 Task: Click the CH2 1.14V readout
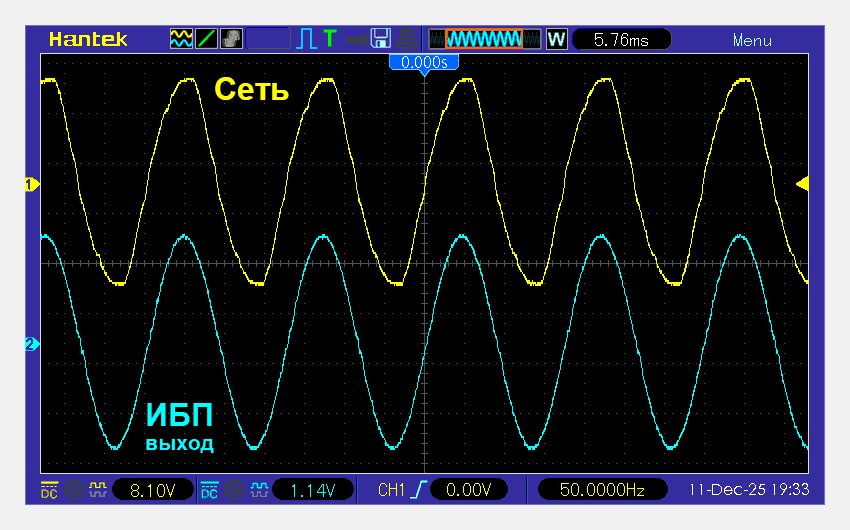coord(313,490)
